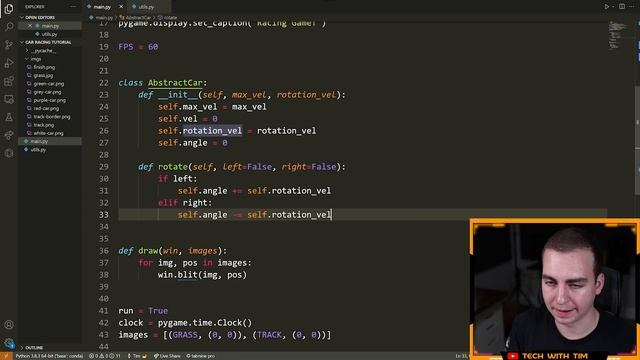Close main.py in Open Editors list
The width and height of the screenshot is (640, 360).
tap(30, 26)
